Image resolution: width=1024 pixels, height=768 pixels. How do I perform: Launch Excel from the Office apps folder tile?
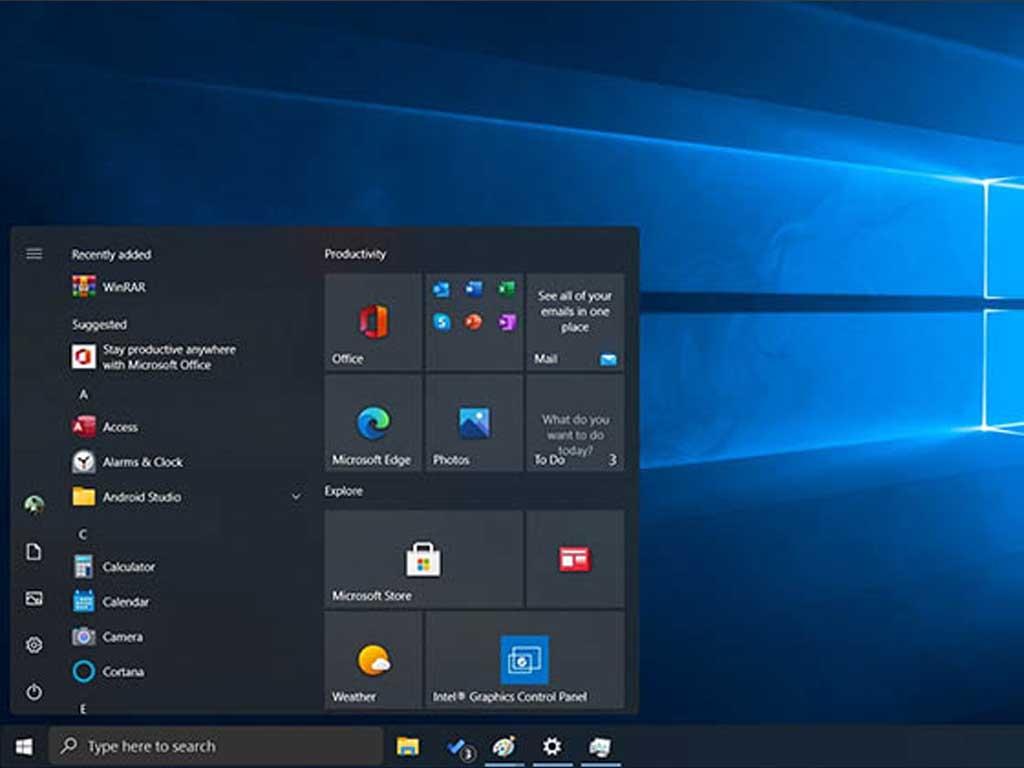[x=507, y=289]
